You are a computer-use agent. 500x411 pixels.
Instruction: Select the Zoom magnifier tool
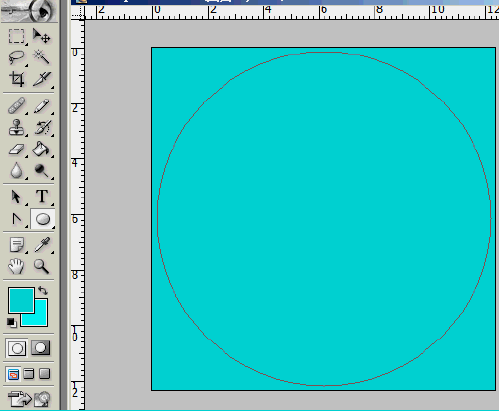coord(42,267)
